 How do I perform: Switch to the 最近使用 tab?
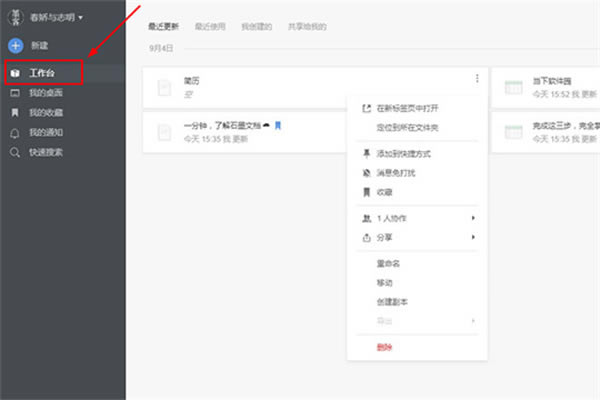210,24
